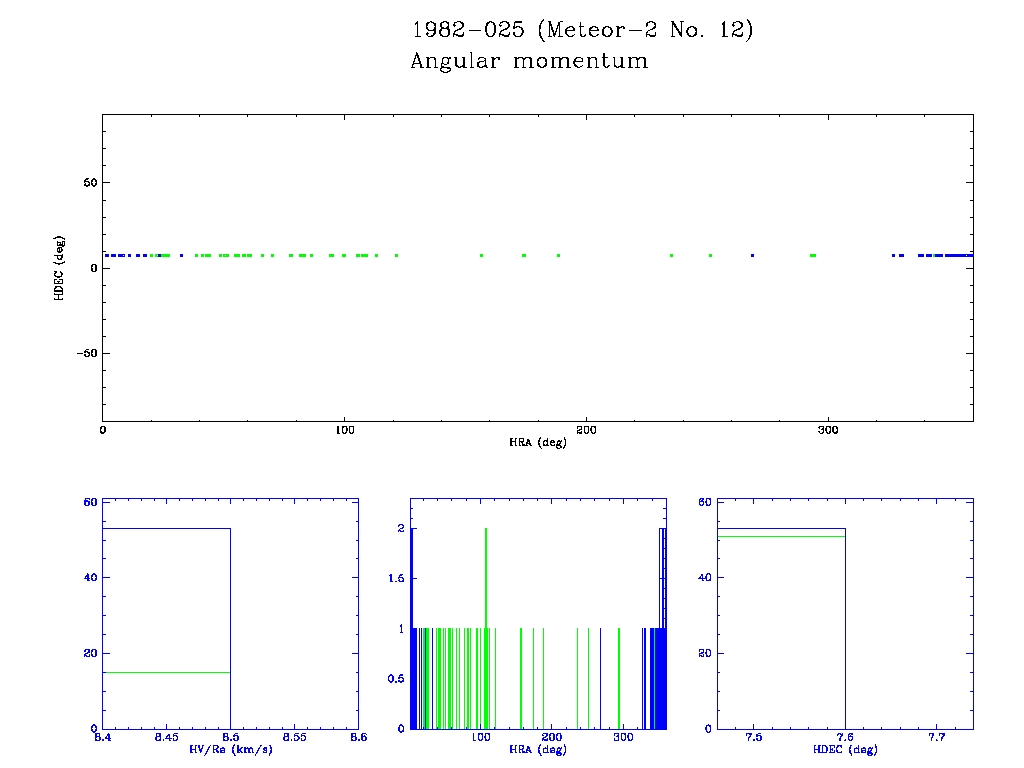Image resolution: width=1024 pixels, height=768 pixels.
Task: Click the title '1982-025 (Meteor-2 No. 12)'
Action: (581, 30)
